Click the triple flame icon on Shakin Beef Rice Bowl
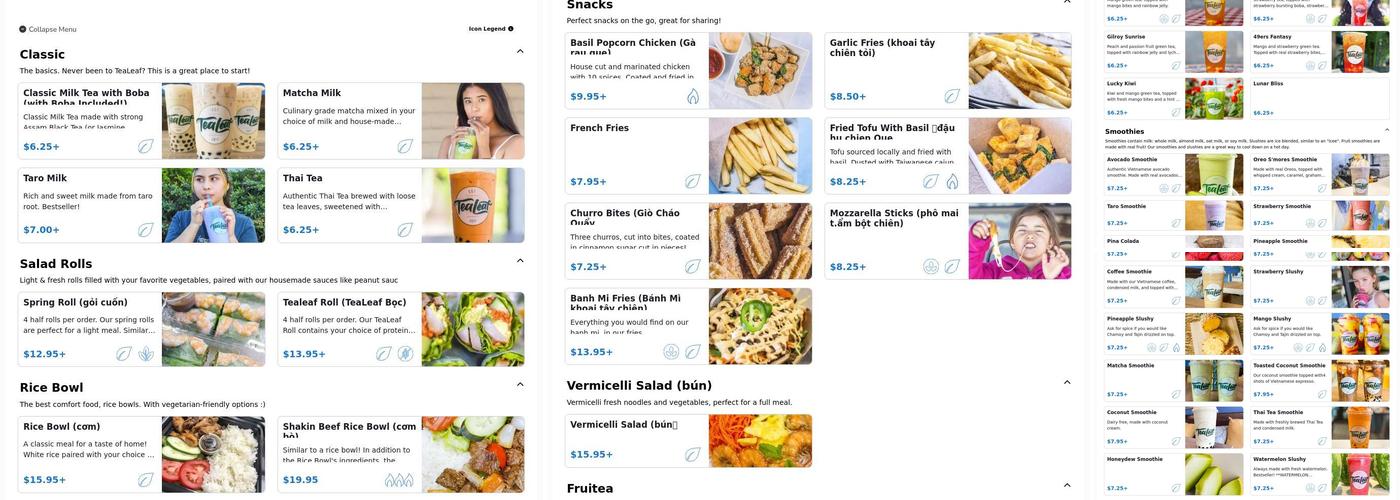The image size is (1400, 500). click(399, 480)
